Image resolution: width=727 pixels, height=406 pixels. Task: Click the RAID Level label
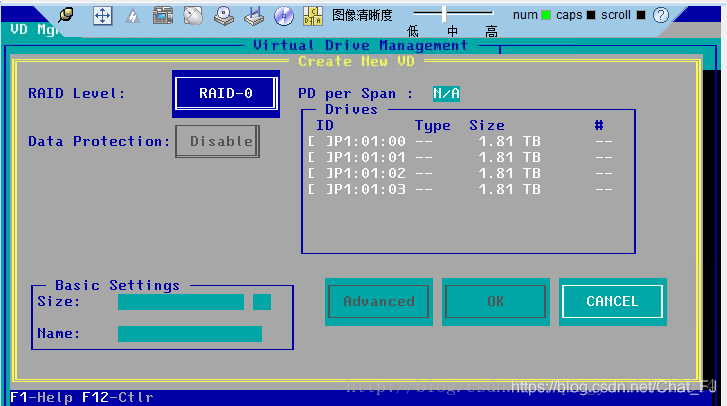coord(77,94)
